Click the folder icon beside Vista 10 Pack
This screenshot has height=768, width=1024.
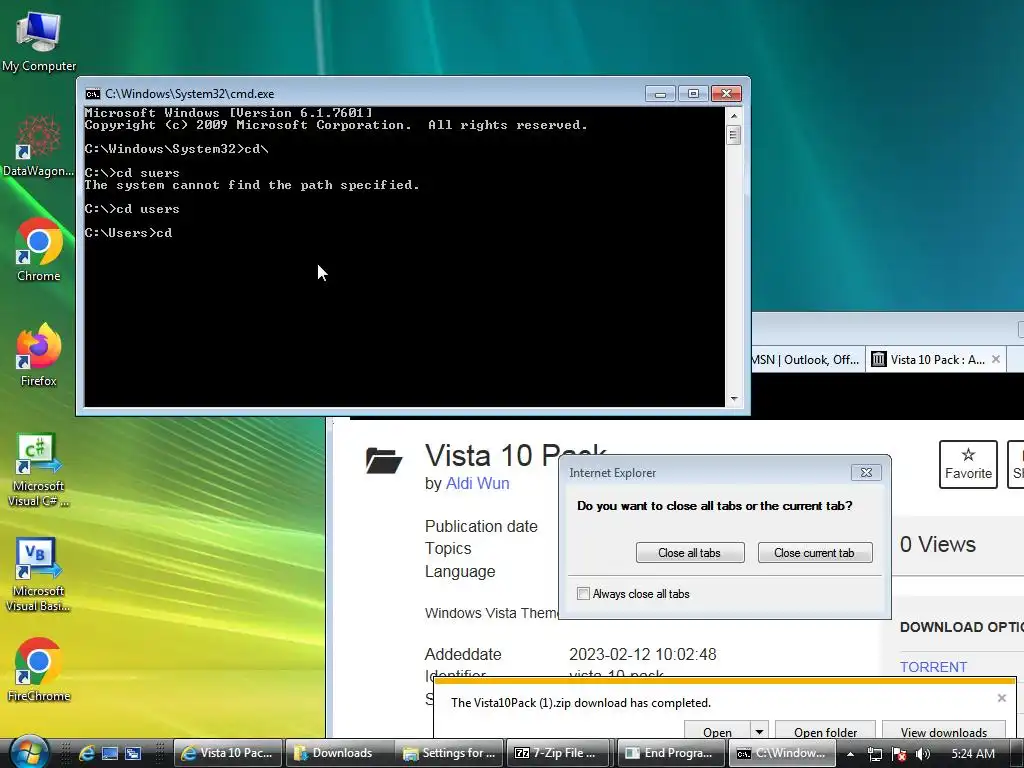pyautogui.click(x=384, y=460)
